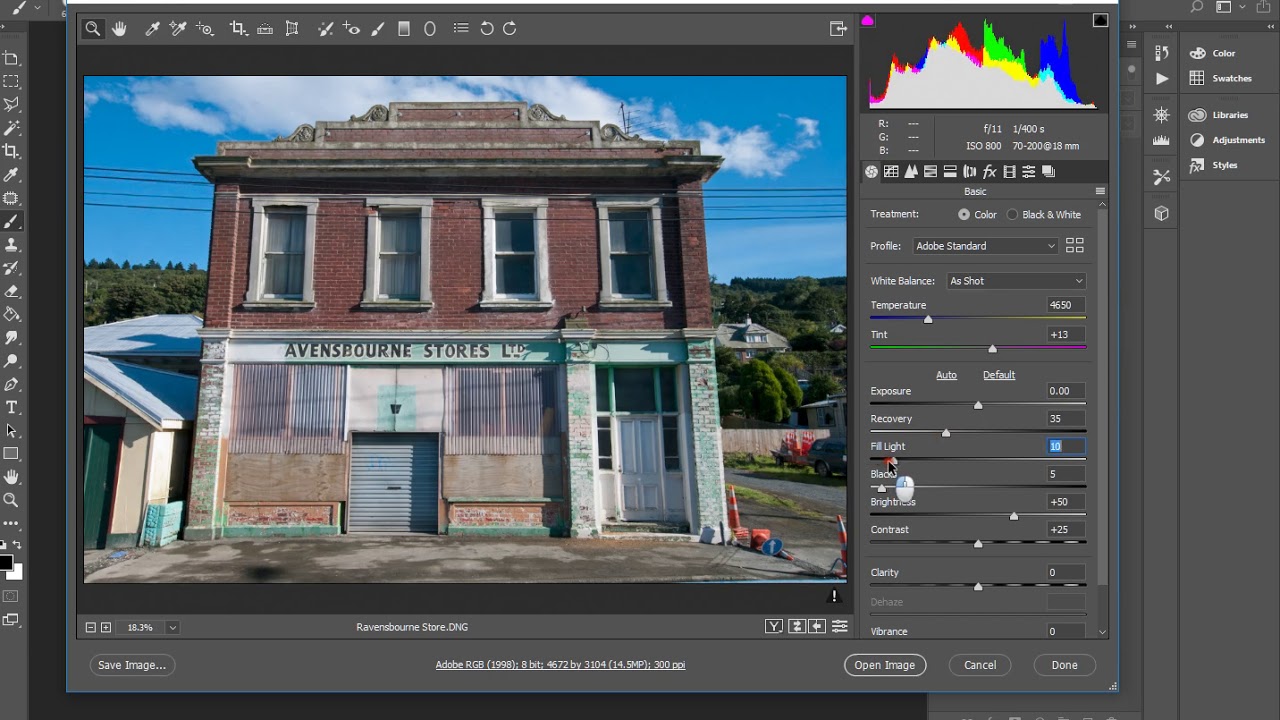Pick the White Balance eyedropper tool
Image resolution: width=1280 pixels, height=720 pixels.
click(153, 29)
